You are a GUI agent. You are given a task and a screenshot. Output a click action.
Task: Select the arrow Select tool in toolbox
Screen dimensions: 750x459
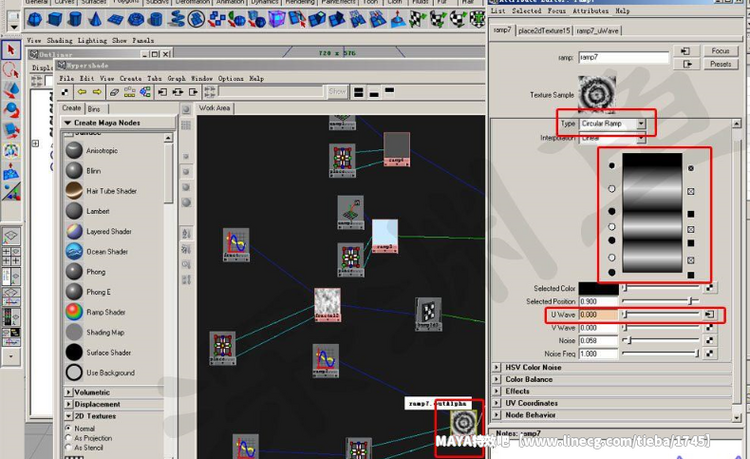coord(11,50)
